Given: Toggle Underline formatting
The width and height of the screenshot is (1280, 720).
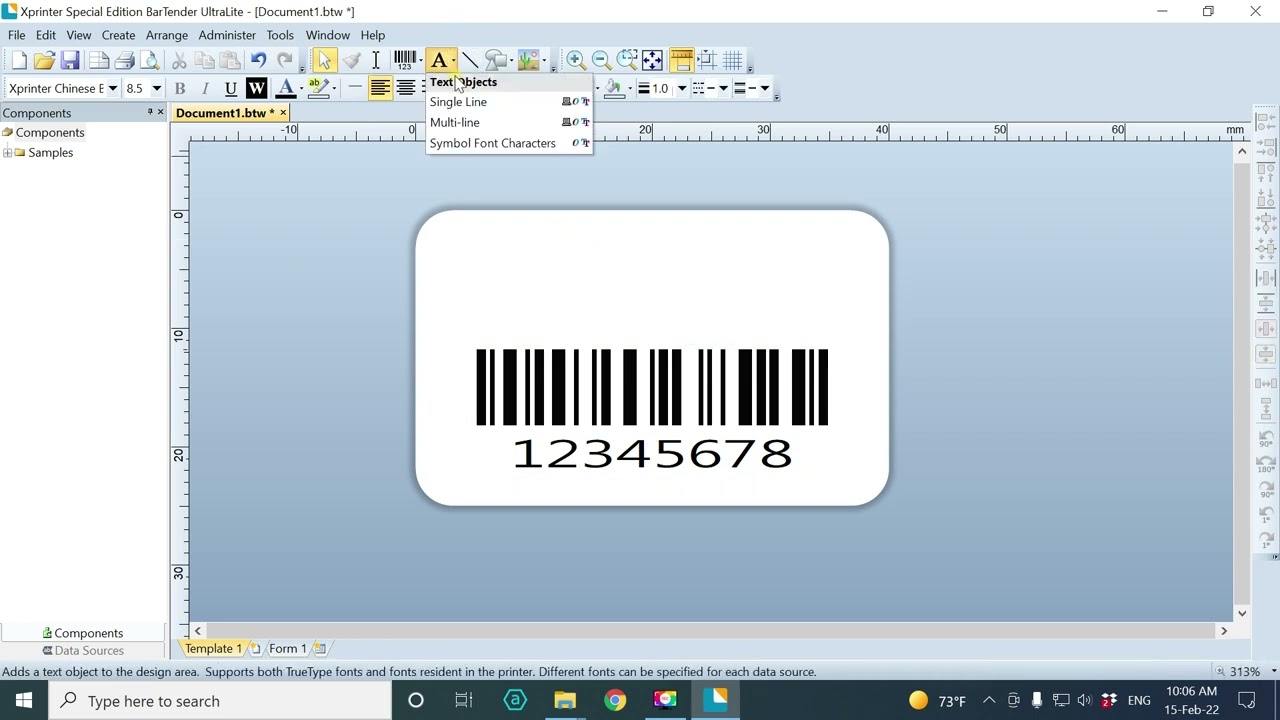Looking at the screenshot, I should pyautogui.click(x=230, y=88).
